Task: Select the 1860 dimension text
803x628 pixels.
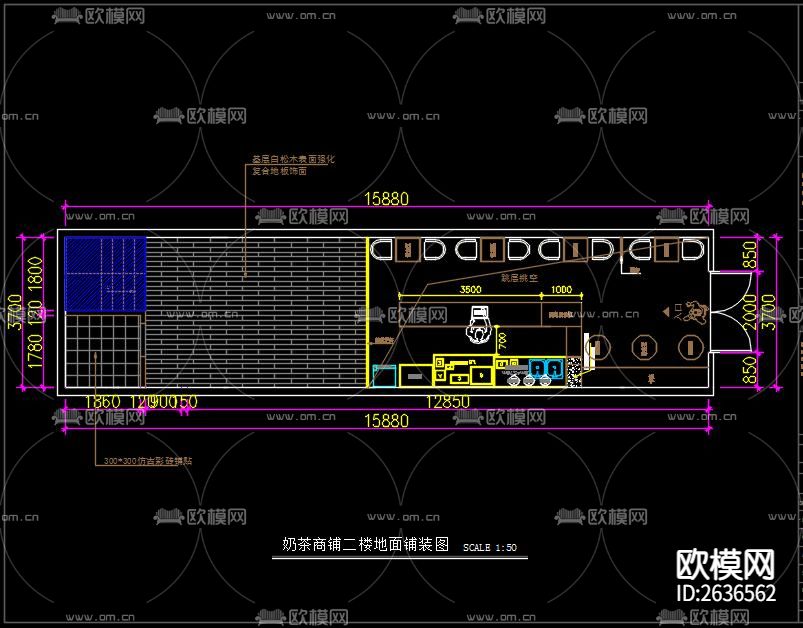Action: (x=102, y=402)
